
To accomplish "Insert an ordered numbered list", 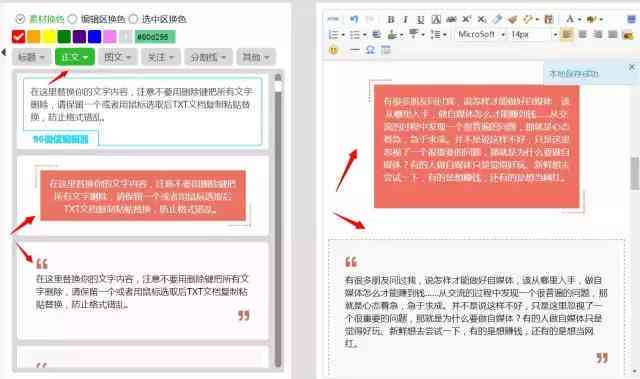I will 333,35.
